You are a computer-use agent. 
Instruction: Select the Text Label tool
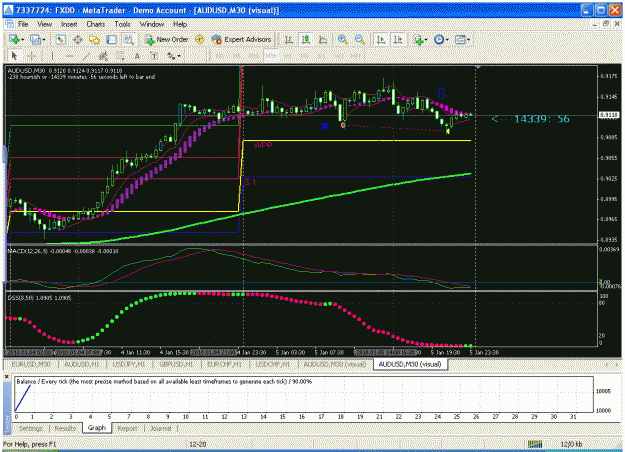tap(154, 56)
